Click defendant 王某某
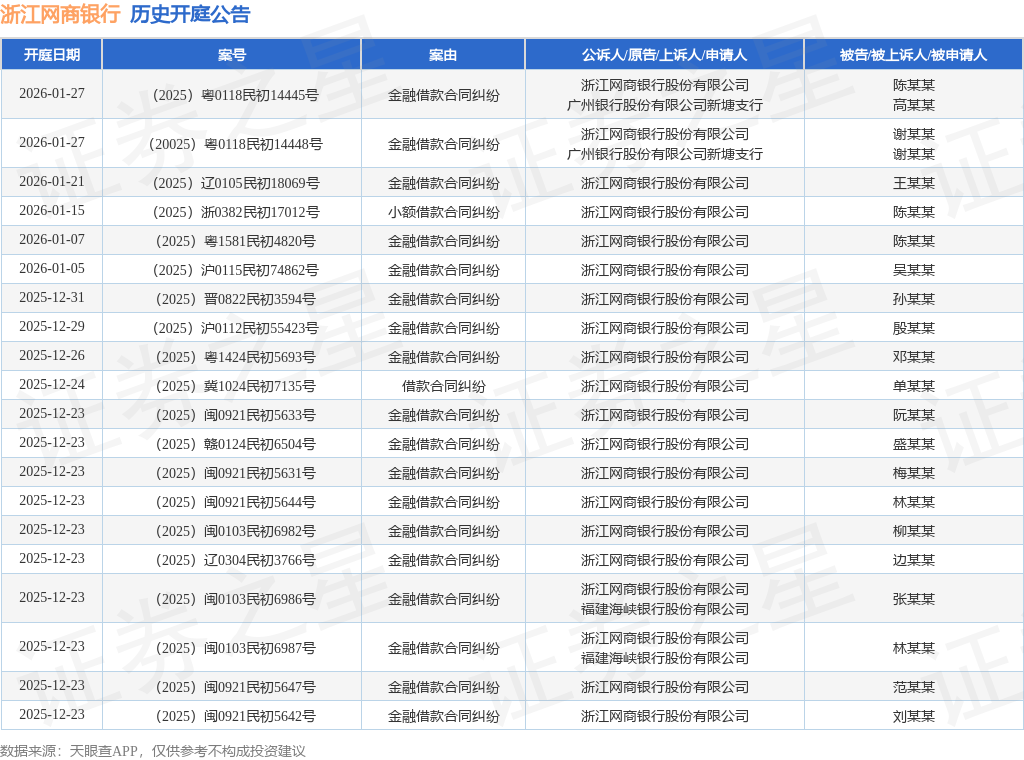 [914, 183]
